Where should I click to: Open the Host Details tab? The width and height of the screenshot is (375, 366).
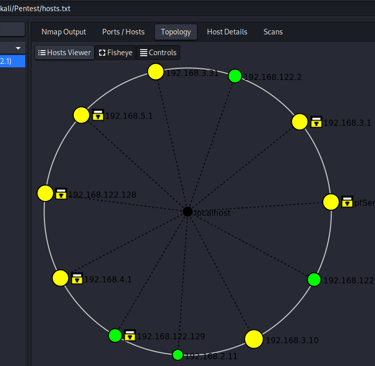coord(227,32)
